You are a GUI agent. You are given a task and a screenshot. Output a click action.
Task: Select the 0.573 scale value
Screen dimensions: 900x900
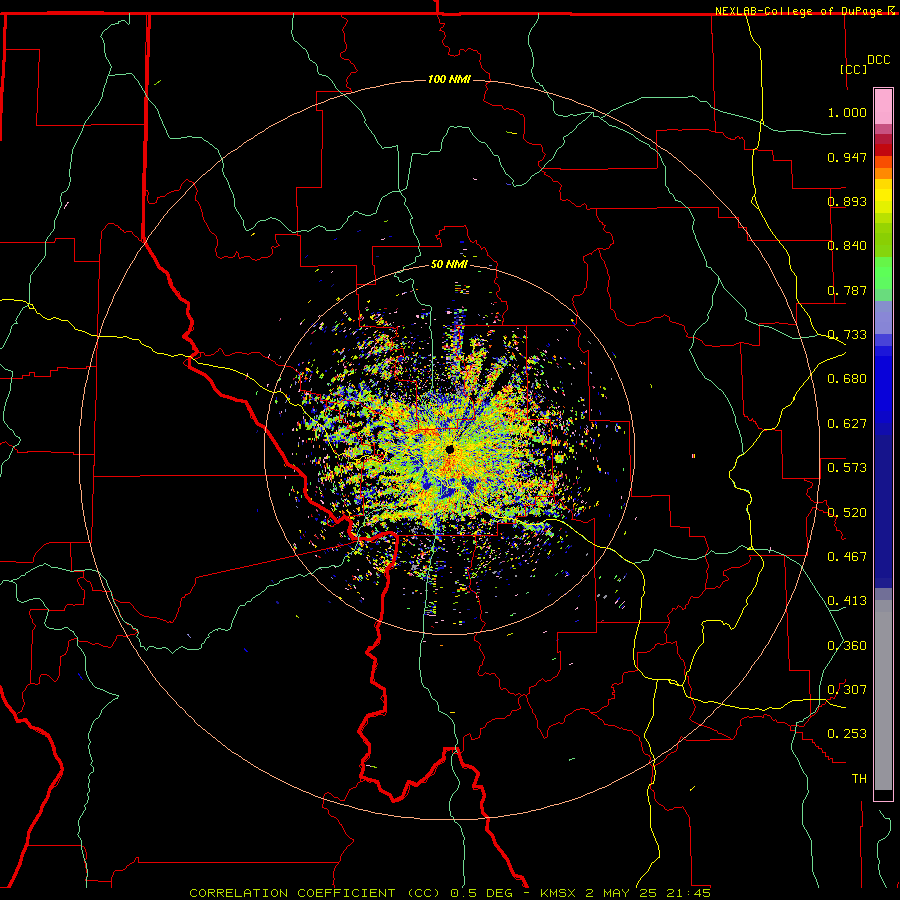(847, 468)
